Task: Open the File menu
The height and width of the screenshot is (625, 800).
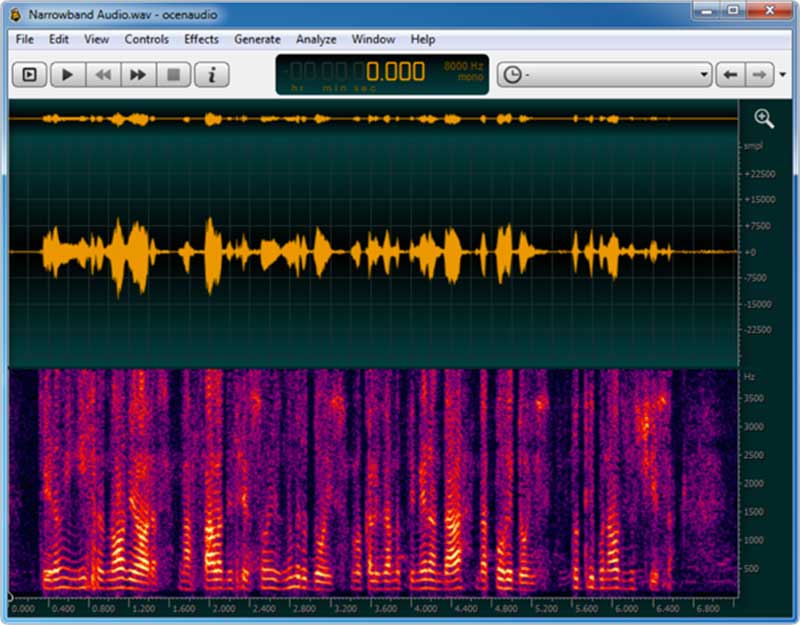Action: click(x=25, y=39)
